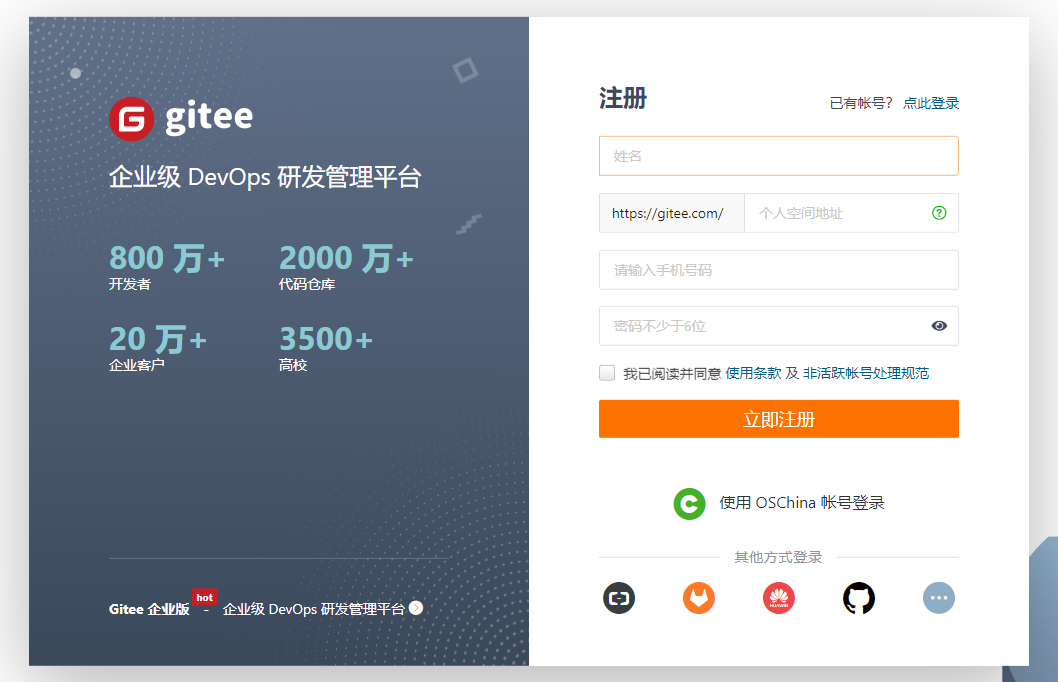Sign in with Huawei icon
Image resolution: width=1058 pixels, height=682 pixels.
(779, 598)
